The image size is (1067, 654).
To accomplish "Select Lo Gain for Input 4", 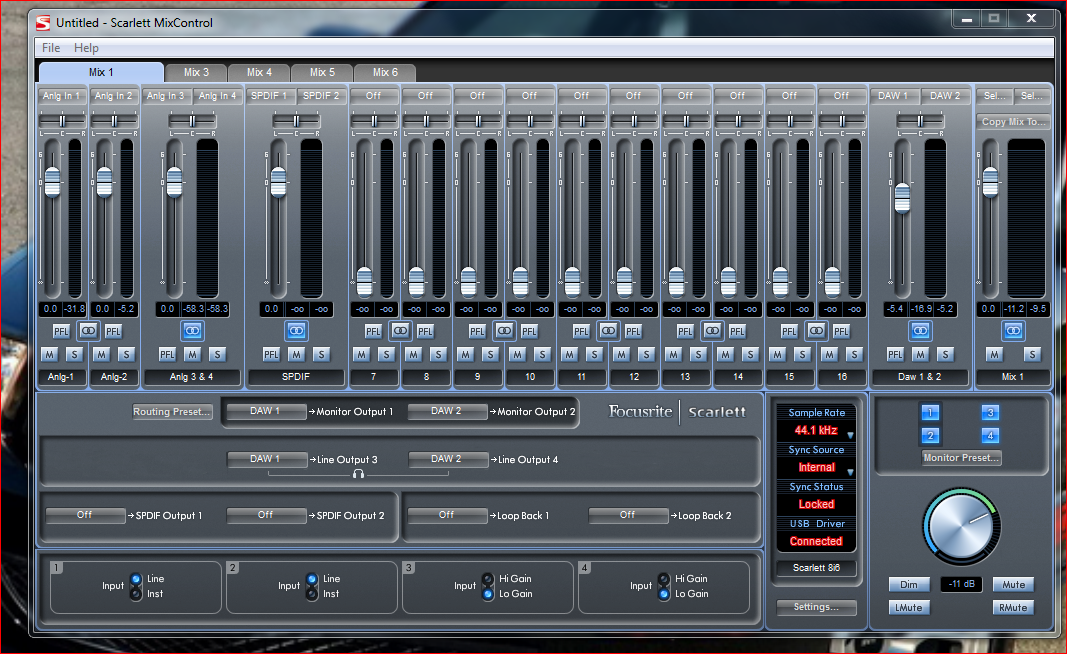I will click(x=664, y=594).
